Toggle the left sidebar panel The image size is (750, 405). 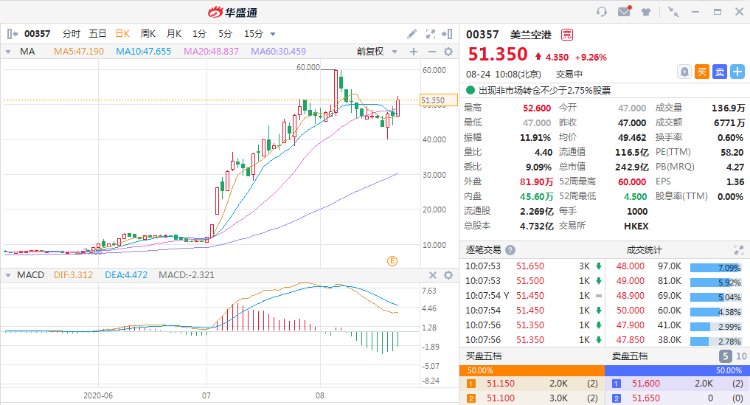click(11, 33)
